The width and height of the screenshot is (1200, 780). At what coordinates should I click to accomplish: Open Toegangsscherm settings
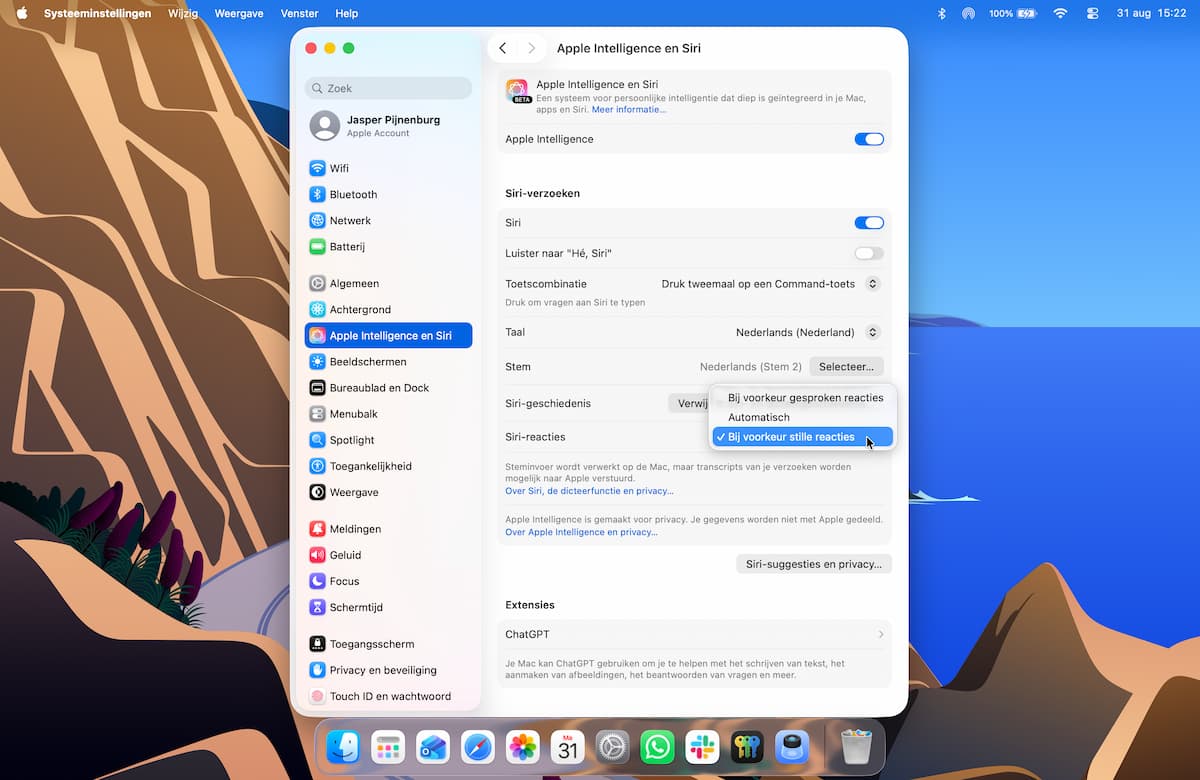coord(388,643)
